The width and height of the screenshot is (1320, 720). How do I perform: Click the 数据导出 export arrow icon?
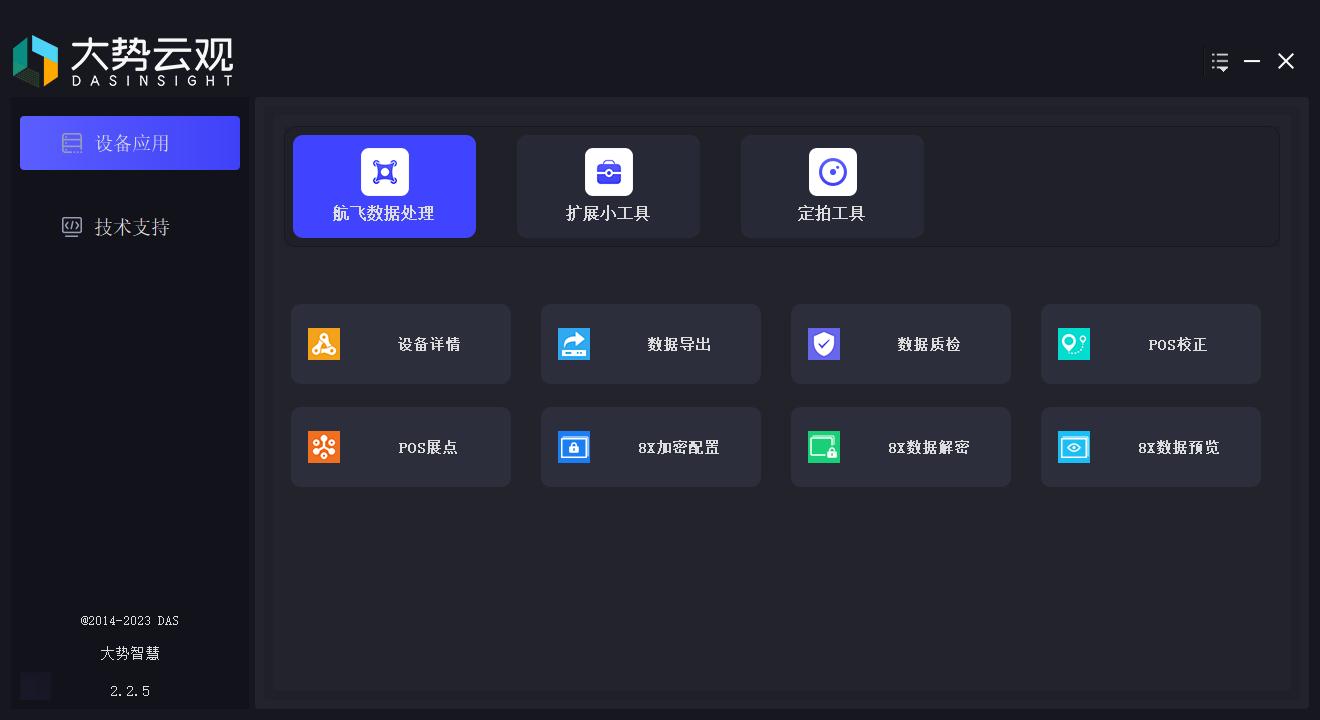click(x=574, y=344)
